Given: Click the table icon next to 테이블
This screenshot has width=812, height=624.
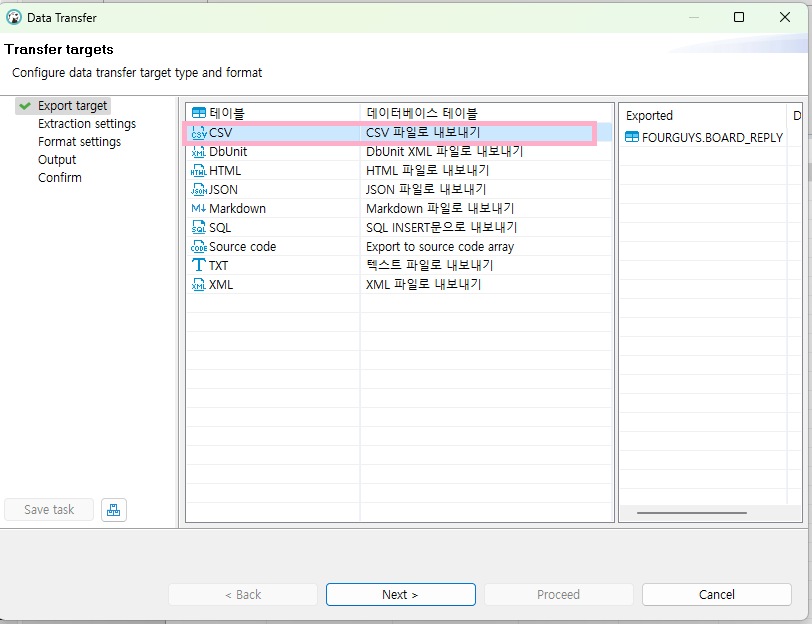Looking at the screenshot, I should click(199, 113).
